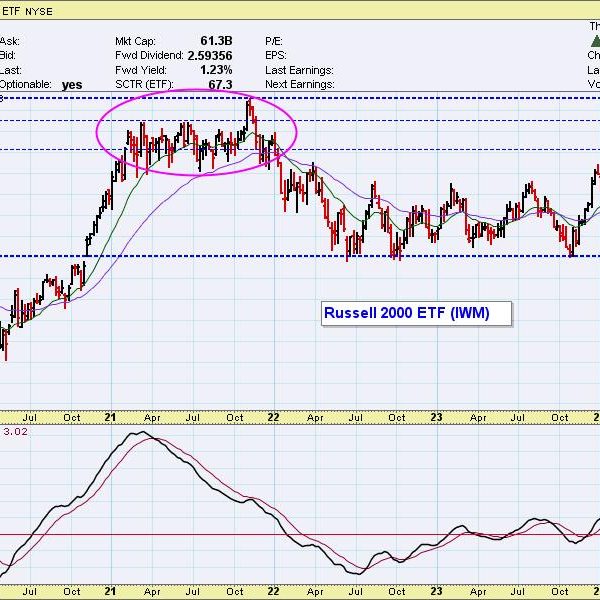Click the "22" year label on bottom date axis
This screenshot has width=600, height=600.
coord(273,591)
